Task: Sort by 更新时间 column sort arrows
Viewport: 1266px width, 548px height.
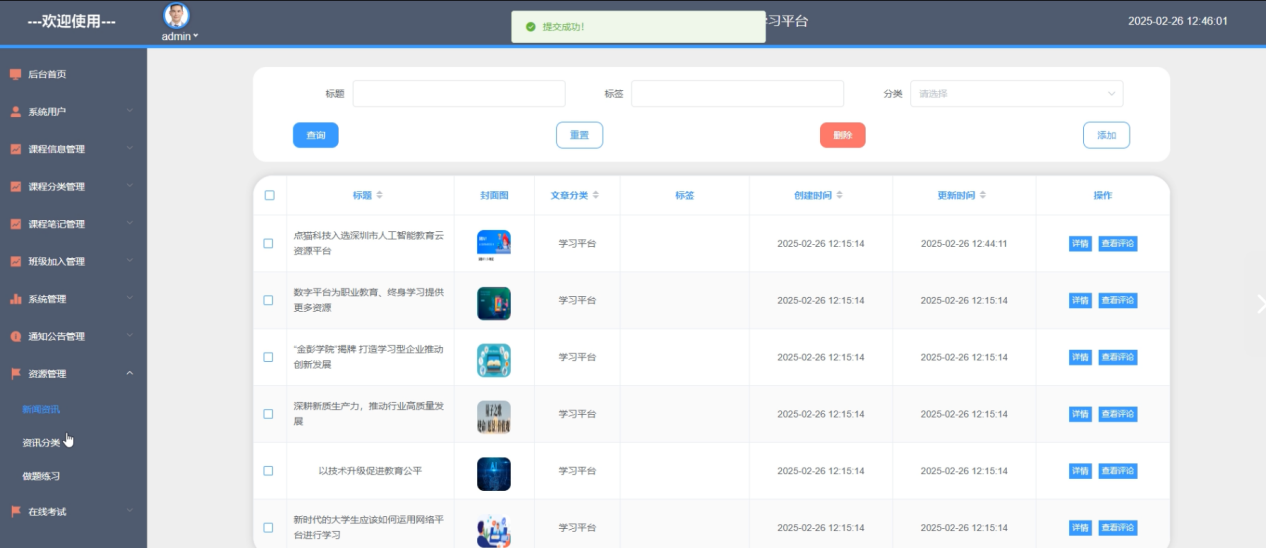Action: [x=983, y=195]
